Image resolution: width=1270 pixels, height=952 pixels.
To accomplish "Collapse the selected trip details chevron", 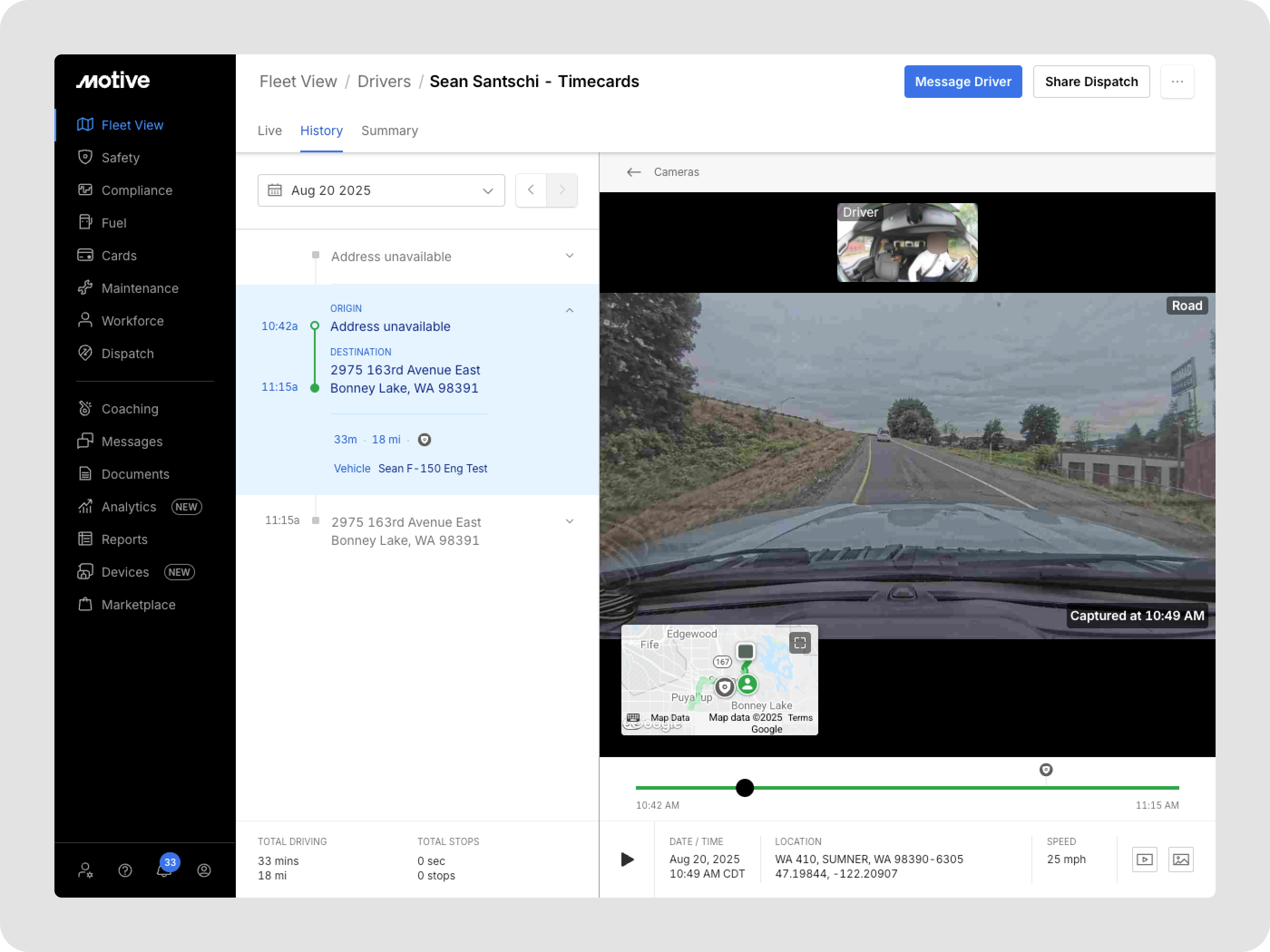I will pos(569,311).
